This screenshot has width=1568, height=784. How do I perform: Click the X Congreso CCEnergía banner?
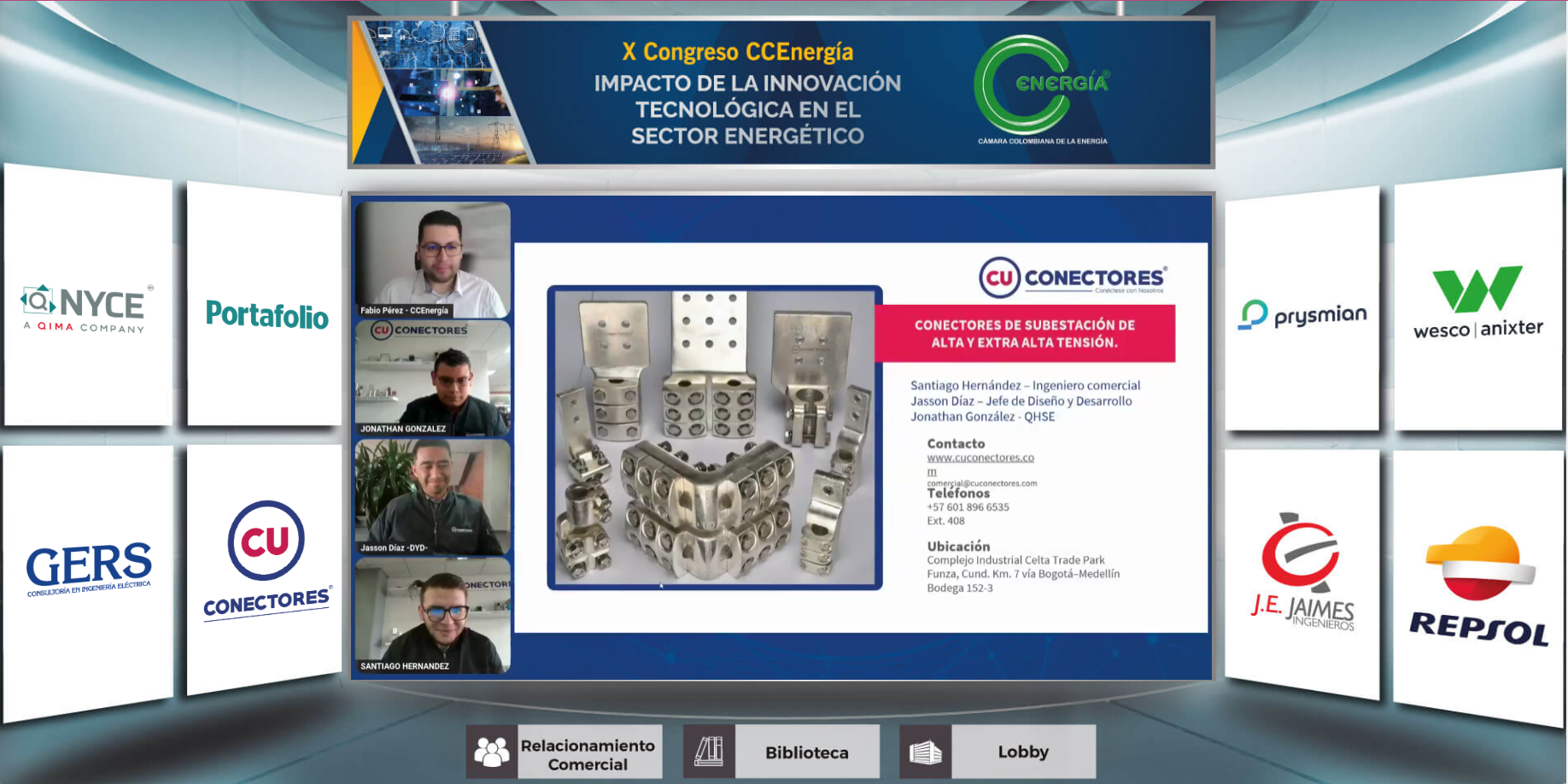click(781, 92)
